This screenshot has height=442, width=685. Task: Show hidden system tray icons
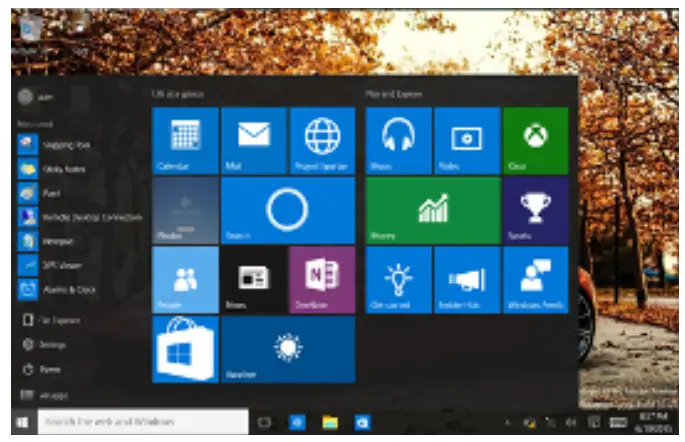(x=507, y=422)
